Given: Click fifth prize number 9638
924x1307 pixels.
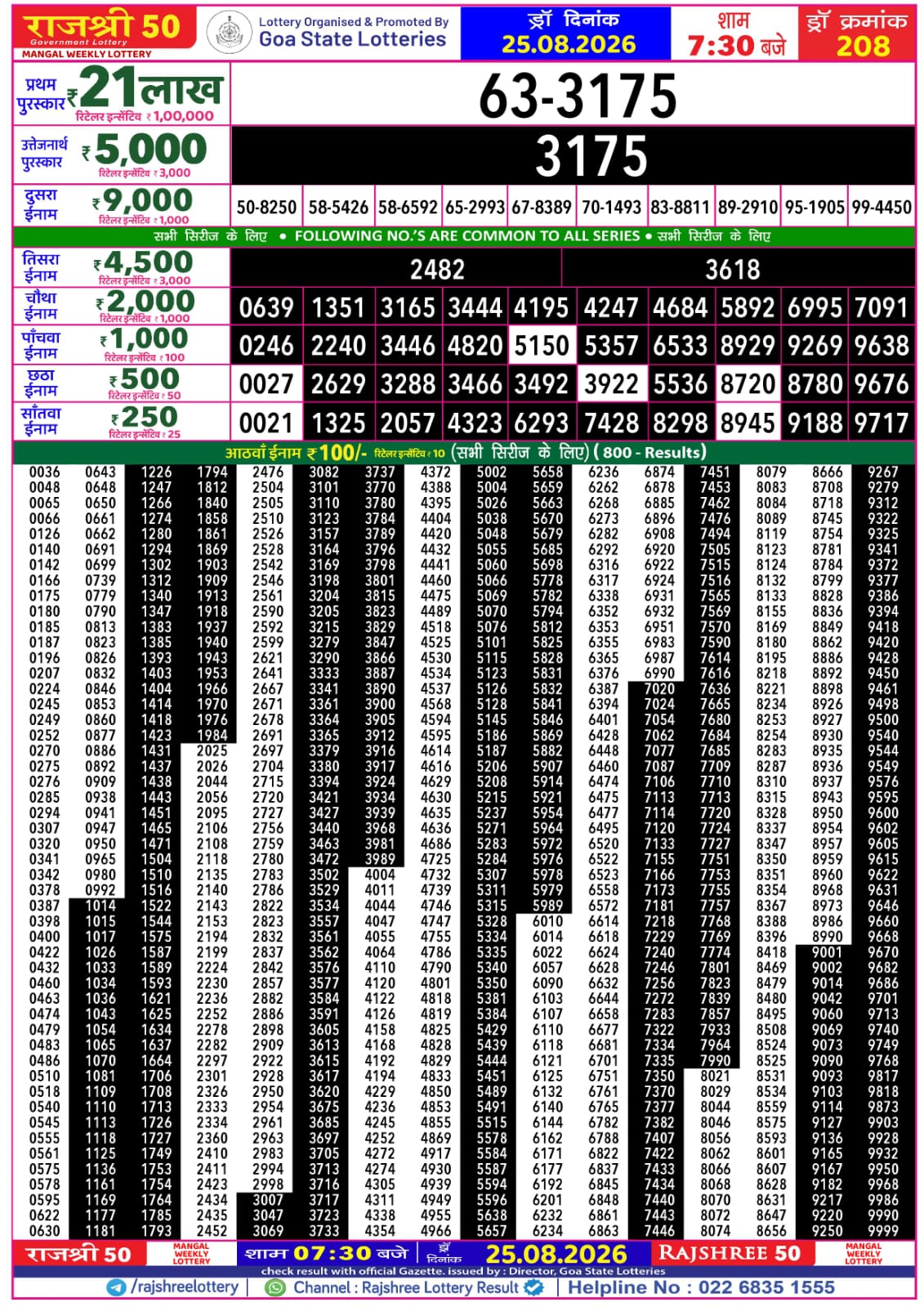Looking at the screenshot, I should [x=882, y=346].
